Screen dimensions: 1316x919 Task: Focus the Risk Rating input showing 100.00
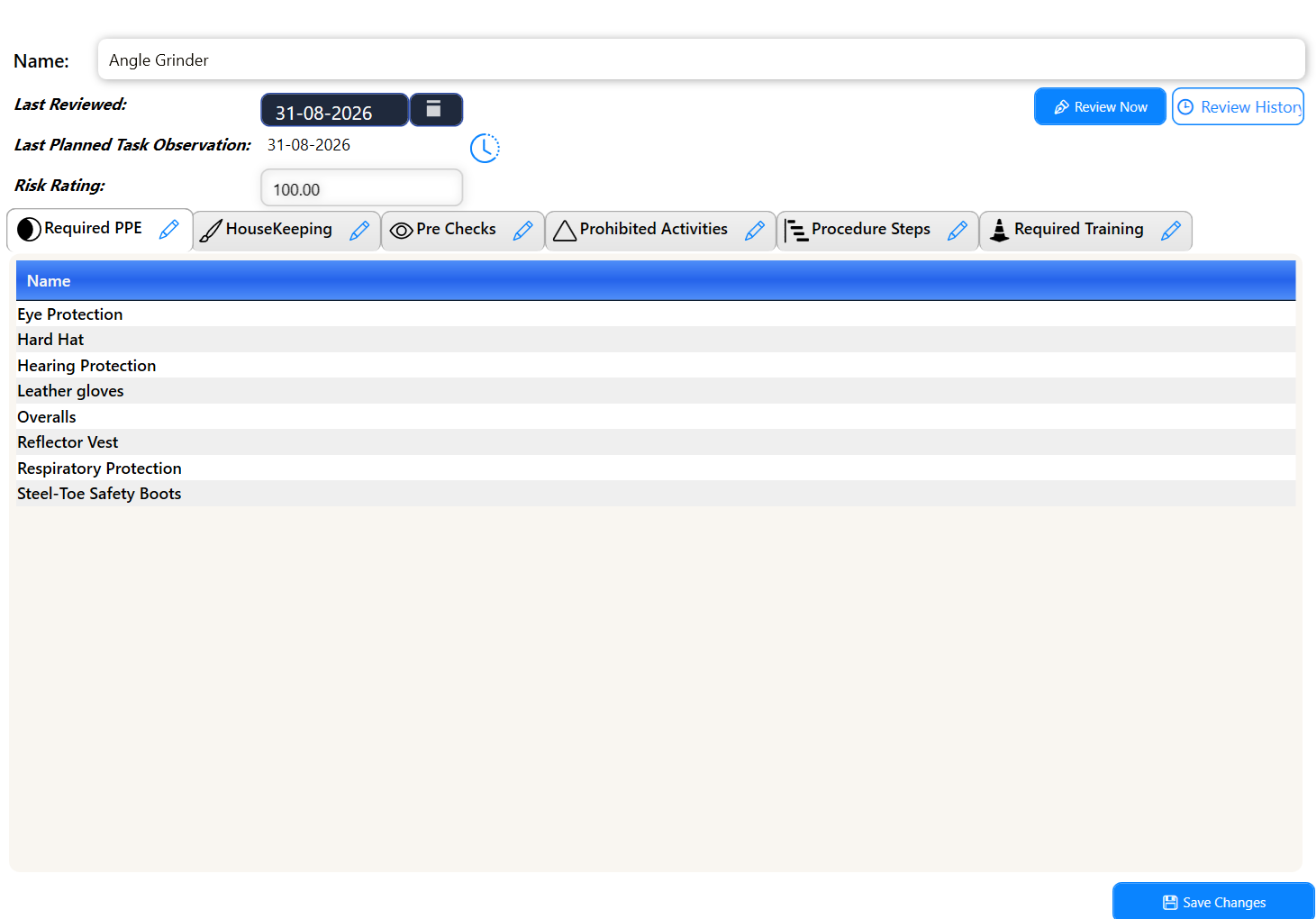(x=361, y=188)
